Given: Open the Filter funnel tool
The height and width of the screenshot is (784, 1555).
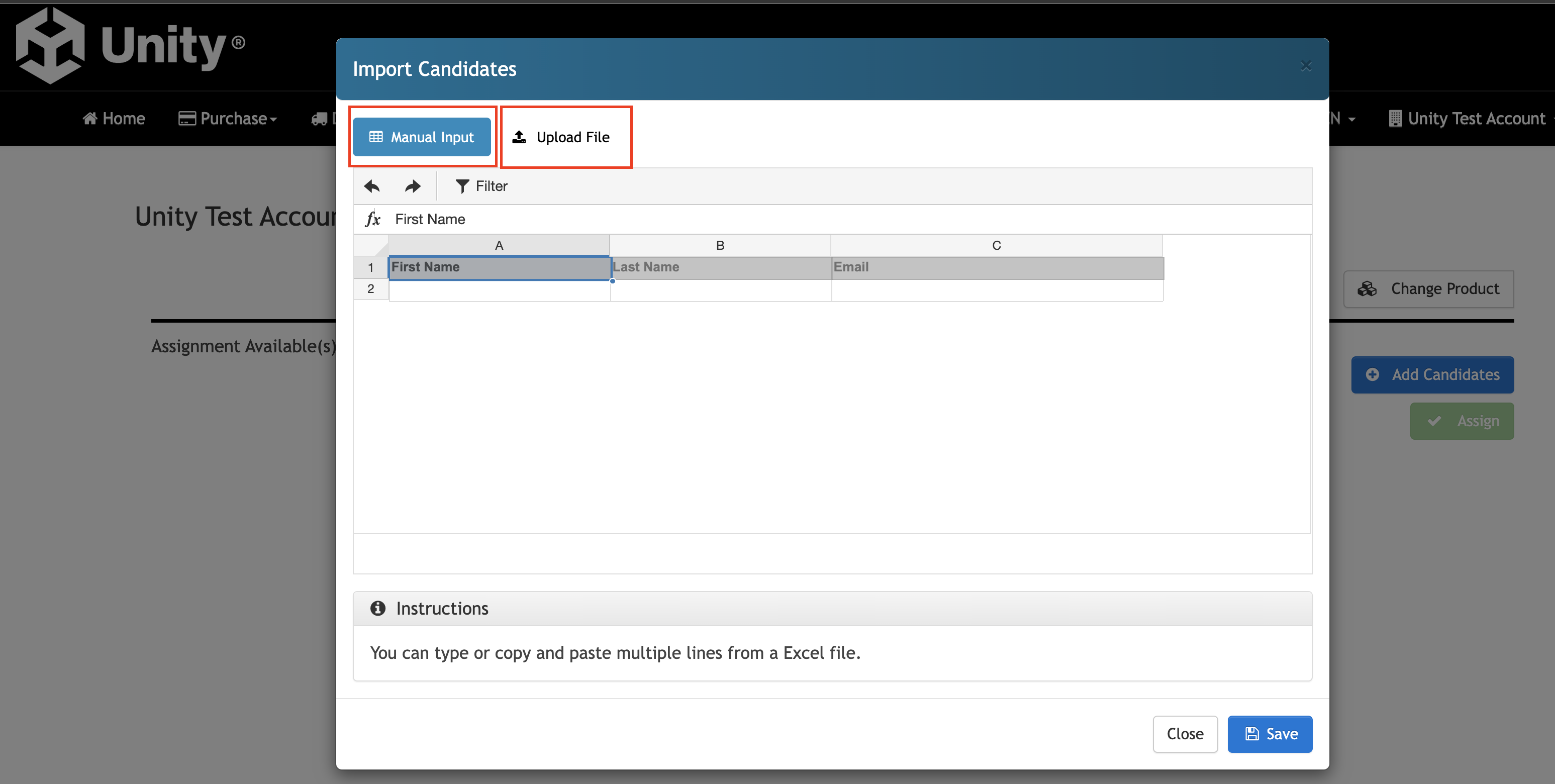Looking at the screenshot, I should click(481, 186).
